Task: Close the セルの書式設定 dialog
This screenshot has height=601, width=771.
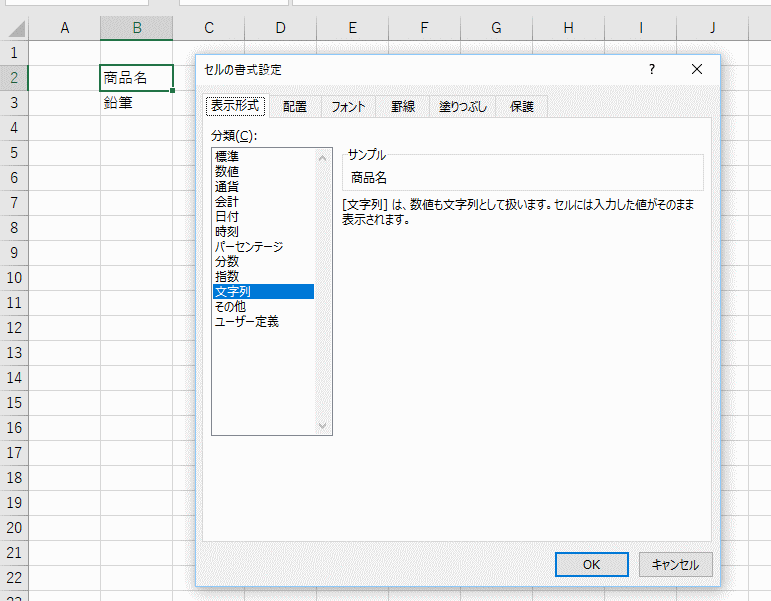Action: (x=697, y=70)
